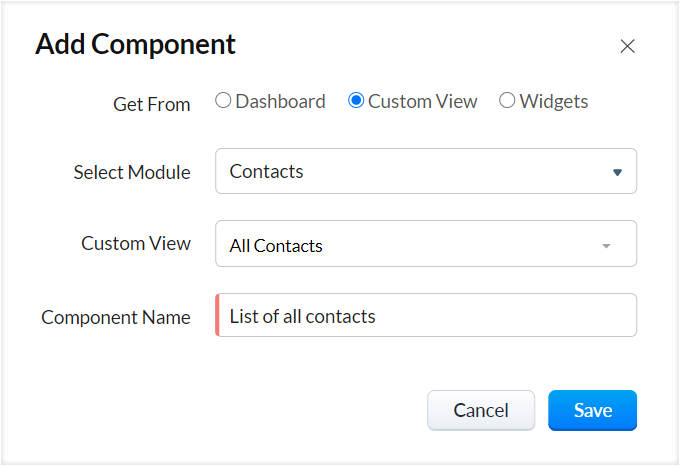The width and height of the screenshot is (680, 466).
Task: Click the "Get From" field label
Action: [x=152, y=104]
